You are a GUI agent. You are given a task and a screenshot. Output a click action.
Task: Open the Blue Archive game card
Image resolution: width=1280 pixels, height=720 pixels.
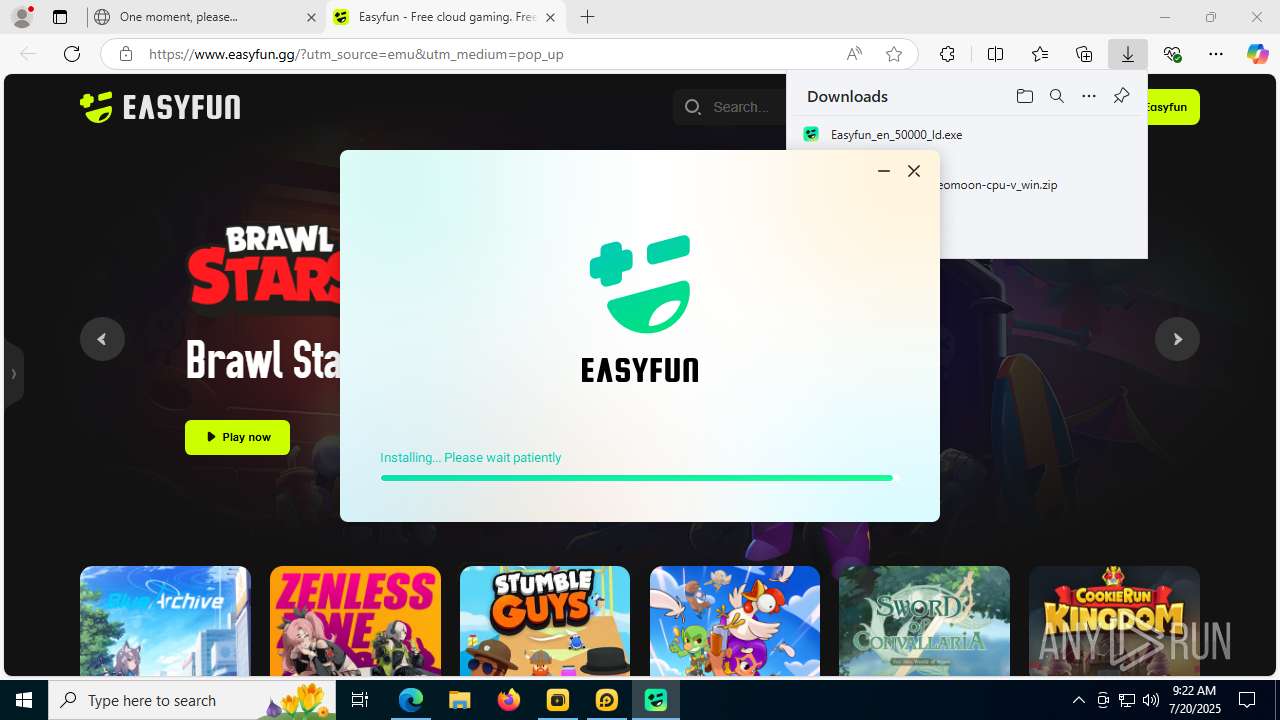pyautogui.click(x=165, y=621)
